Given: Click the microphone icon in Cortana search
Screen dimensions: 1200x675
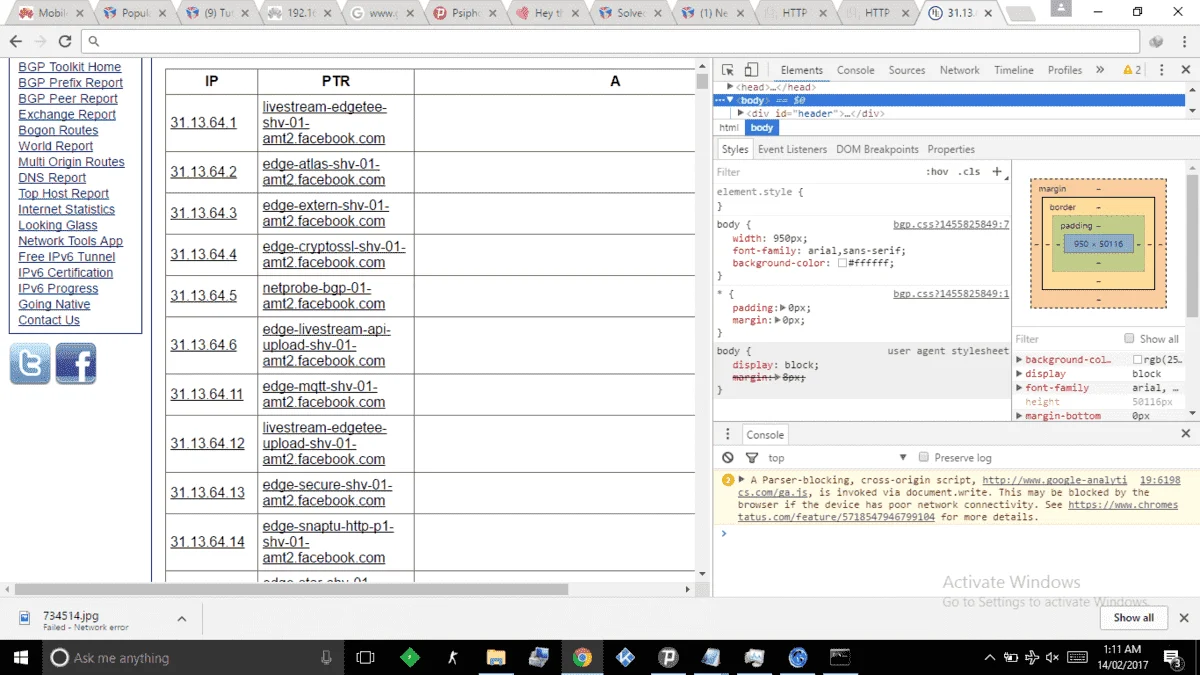Looking at the screenshot, I should pyautogui.click(x=326, y=657).
